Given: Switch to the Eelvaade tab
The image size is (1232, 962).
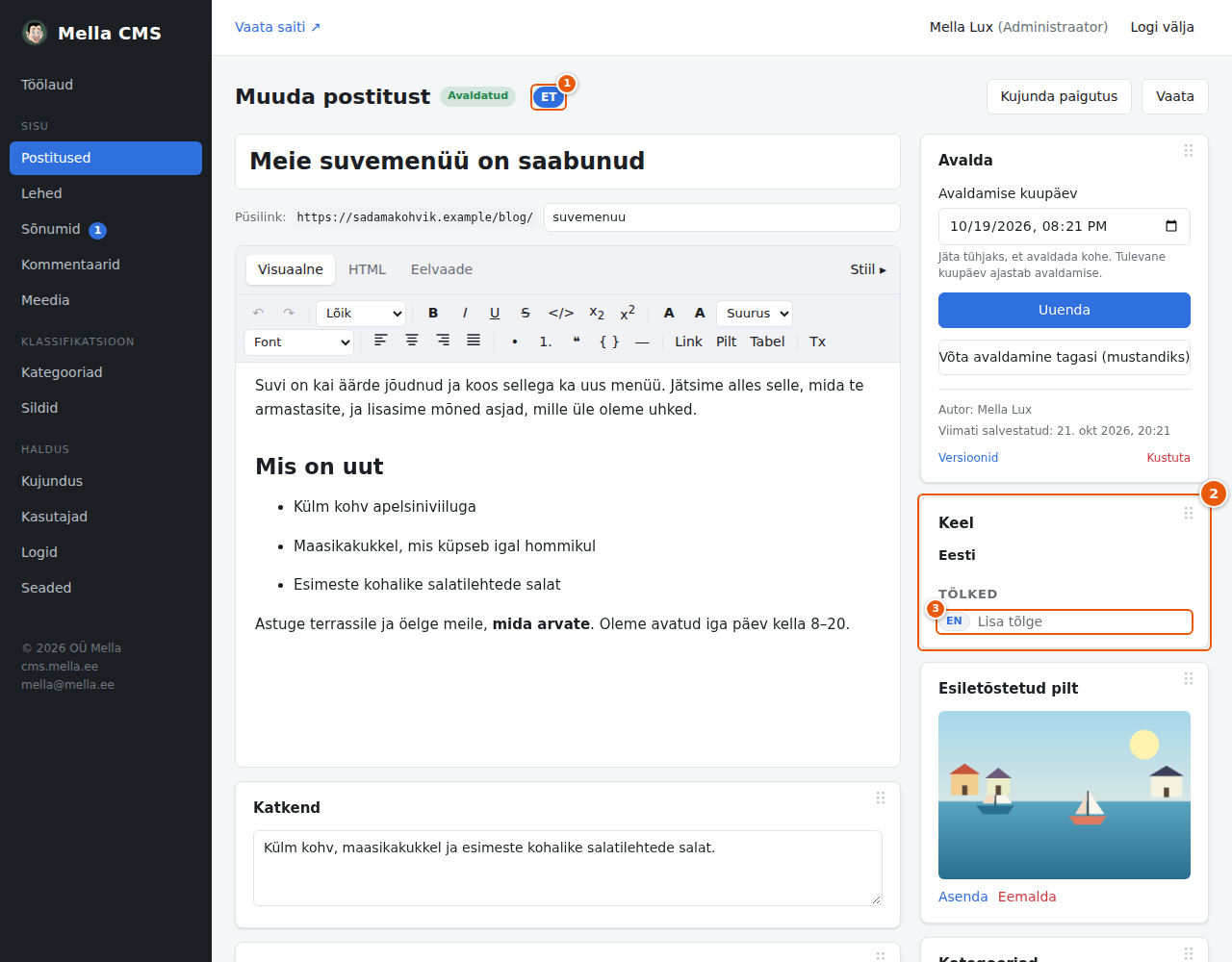Looking at the screenshot, I should [x=442, y=269].
